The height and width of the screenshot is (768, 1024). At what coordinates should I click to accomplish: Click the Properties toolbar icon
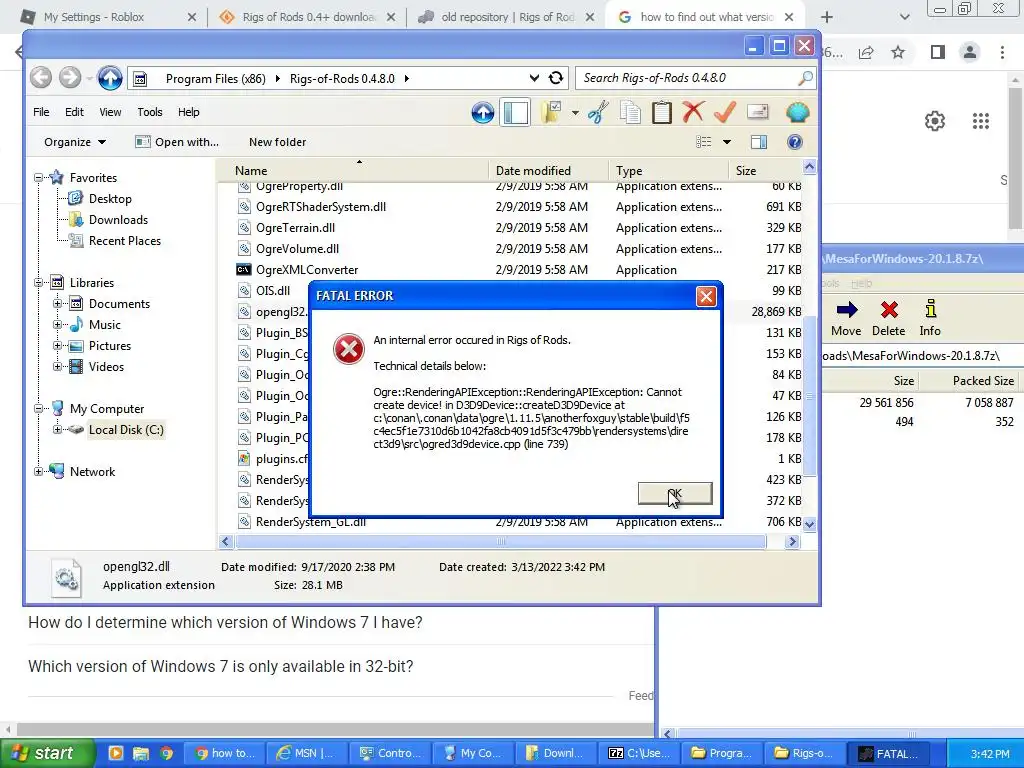click(x=757, y=112)
